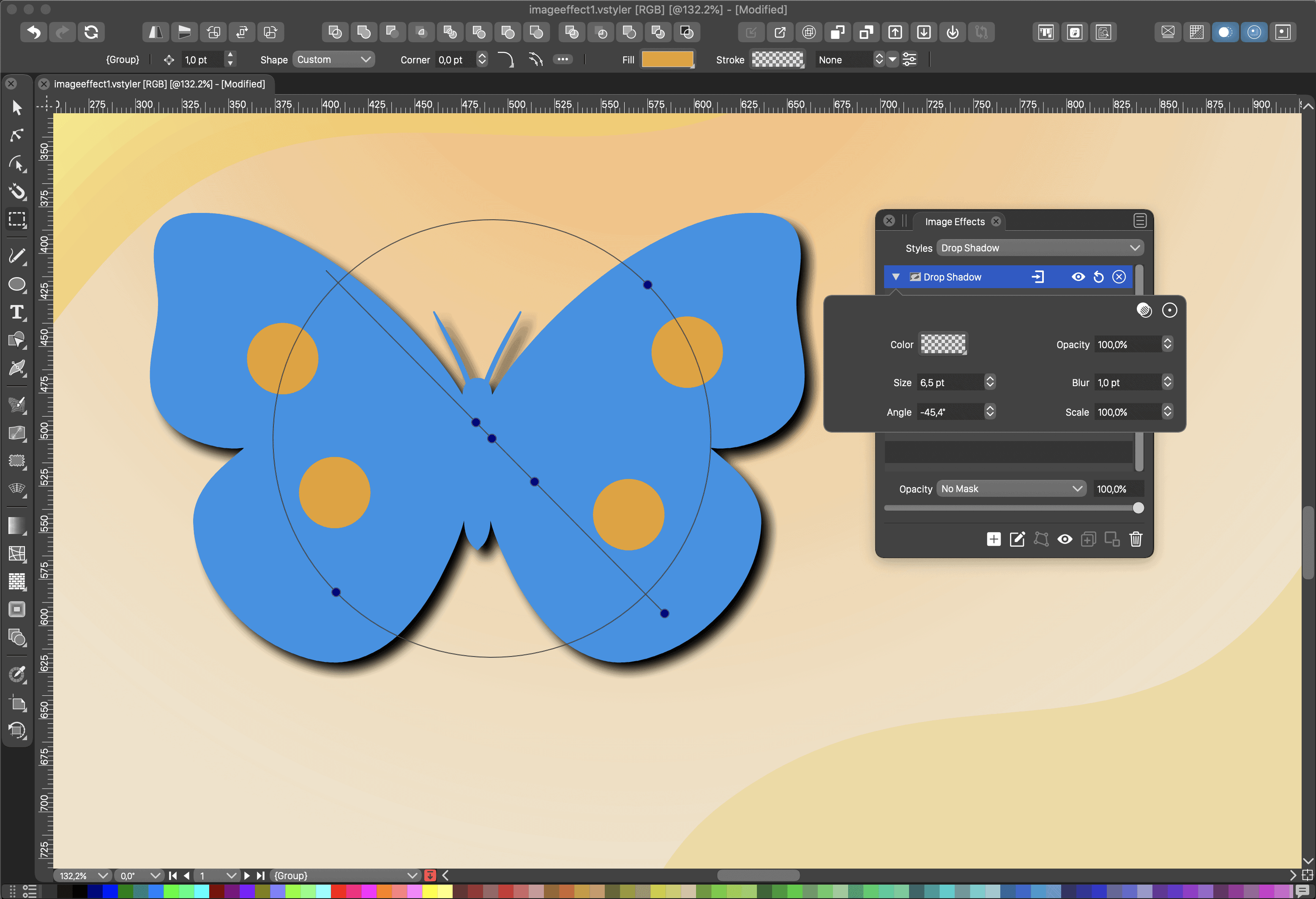The width and height of the screenshot is (1316, 899).
Task: Open the Styles Drop Shadow dropdown
Action: coord(1040,248)
